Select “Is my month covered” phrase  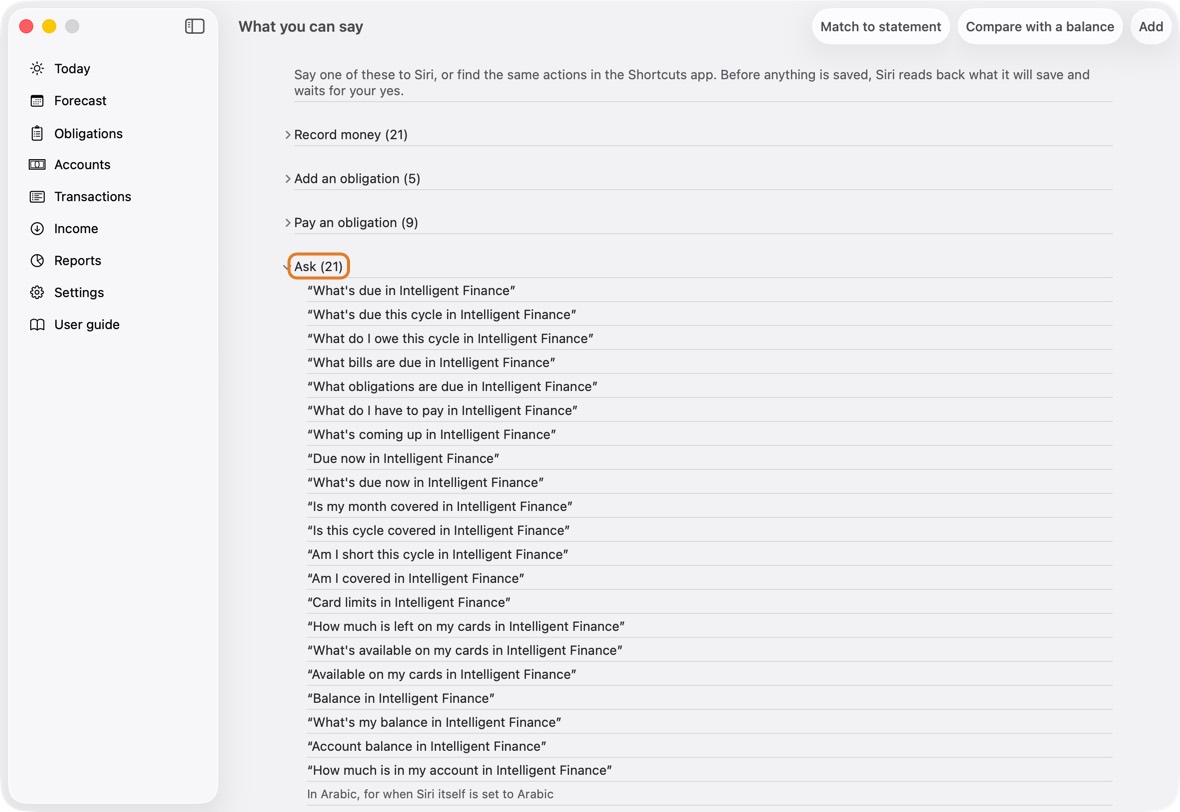(439, 506)
